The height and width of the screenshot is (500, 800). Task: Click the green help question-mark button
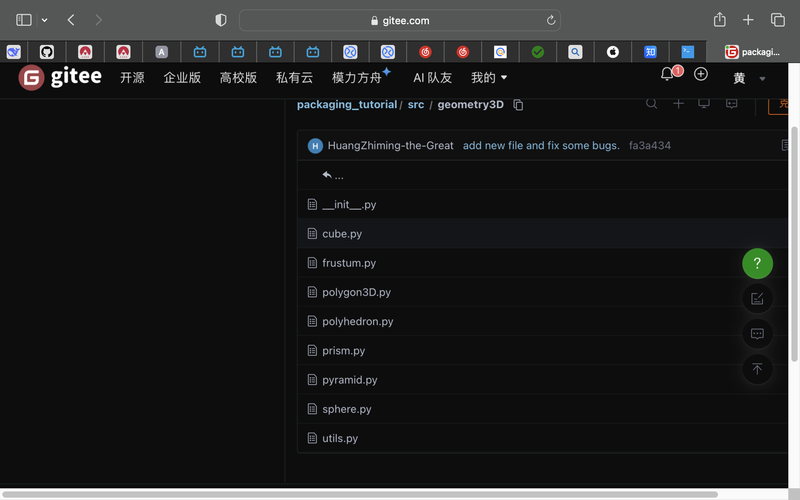coord(757,264)
